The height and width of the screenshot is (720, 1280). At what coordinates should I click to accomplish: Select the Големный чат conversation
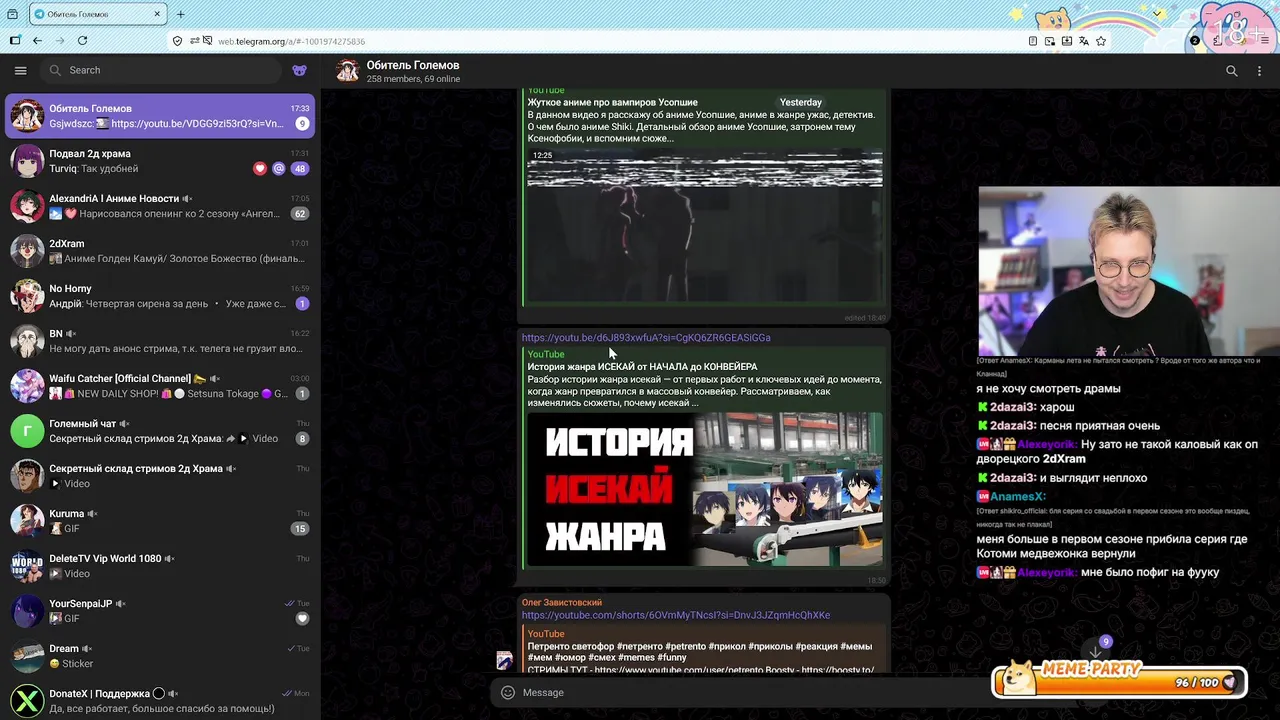click(x=160, y=431)
